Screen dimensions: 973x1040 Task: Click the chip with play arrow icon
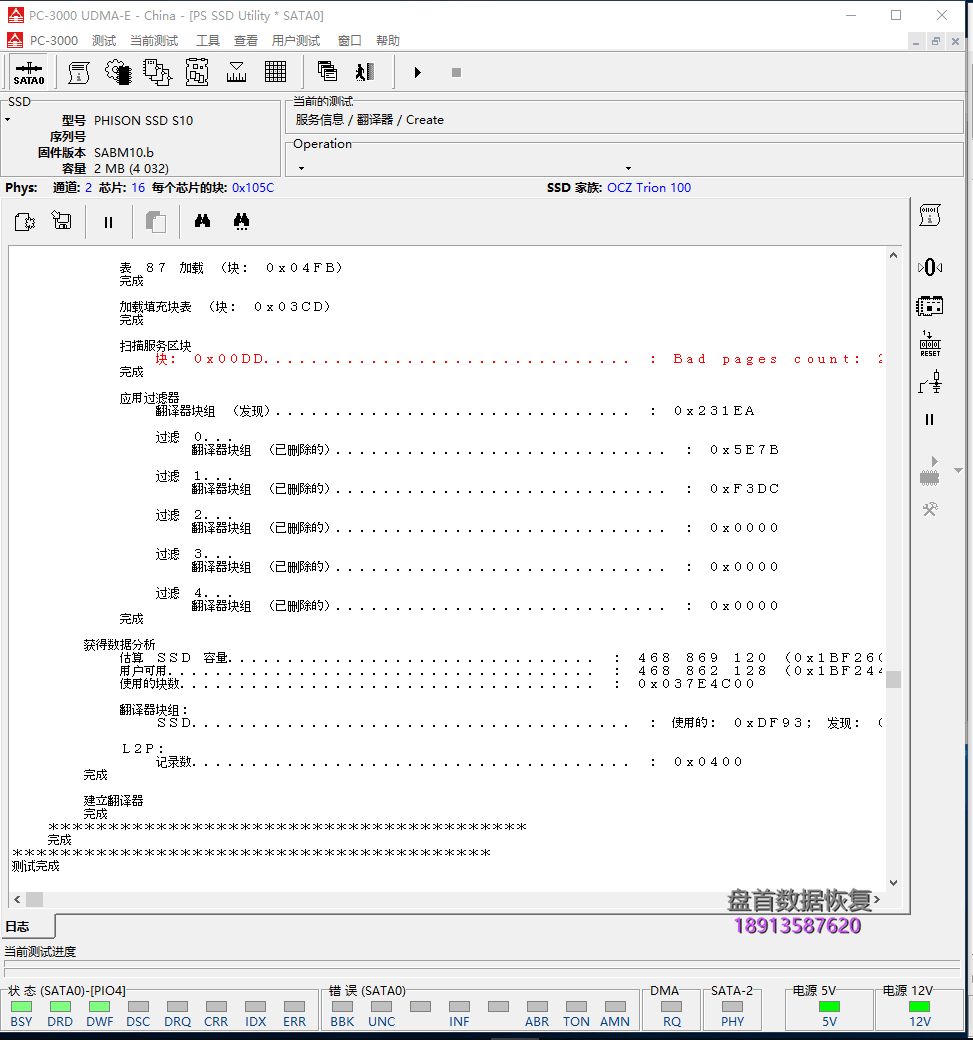[930, 472]
